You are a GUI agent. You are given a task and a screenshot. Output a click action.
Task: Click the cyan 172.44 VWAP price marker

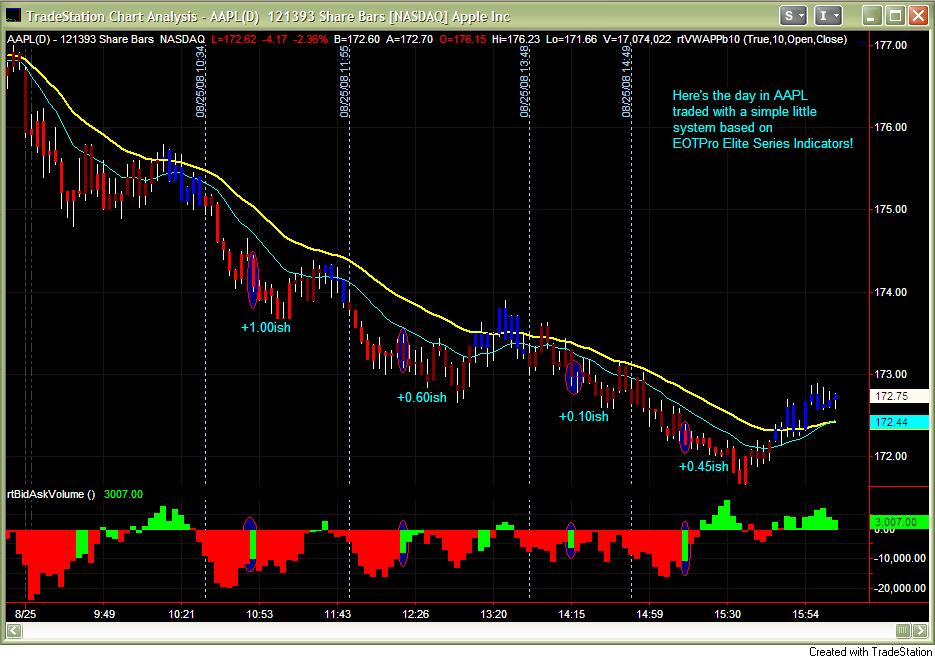click(899, 422)
